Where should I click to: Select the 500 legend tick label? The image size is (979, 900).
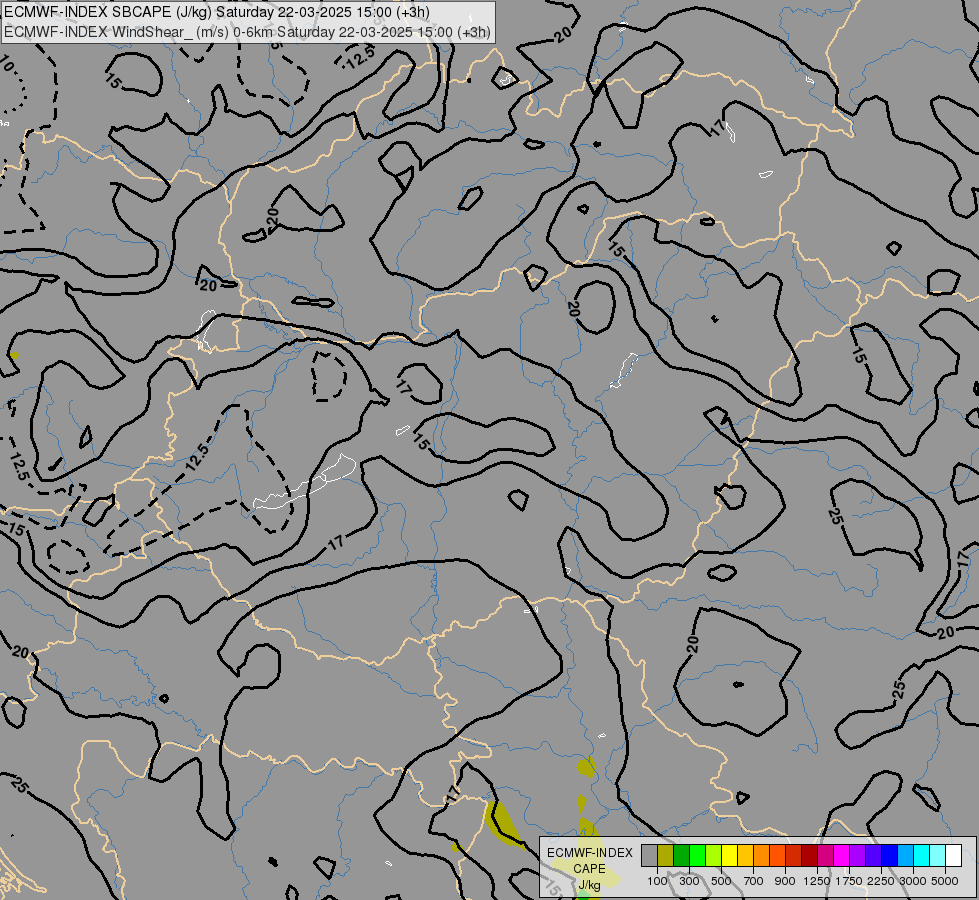point(721,881)
